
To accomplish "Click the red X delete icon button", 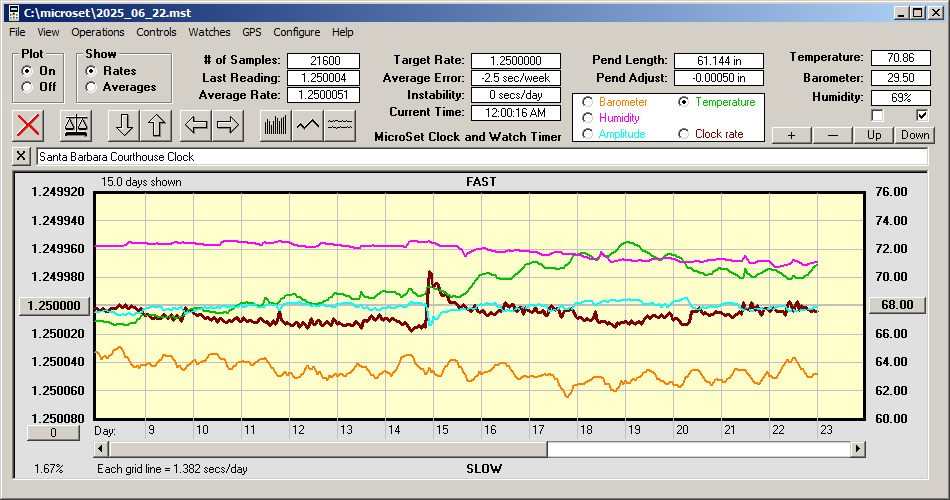I will 28,125.
